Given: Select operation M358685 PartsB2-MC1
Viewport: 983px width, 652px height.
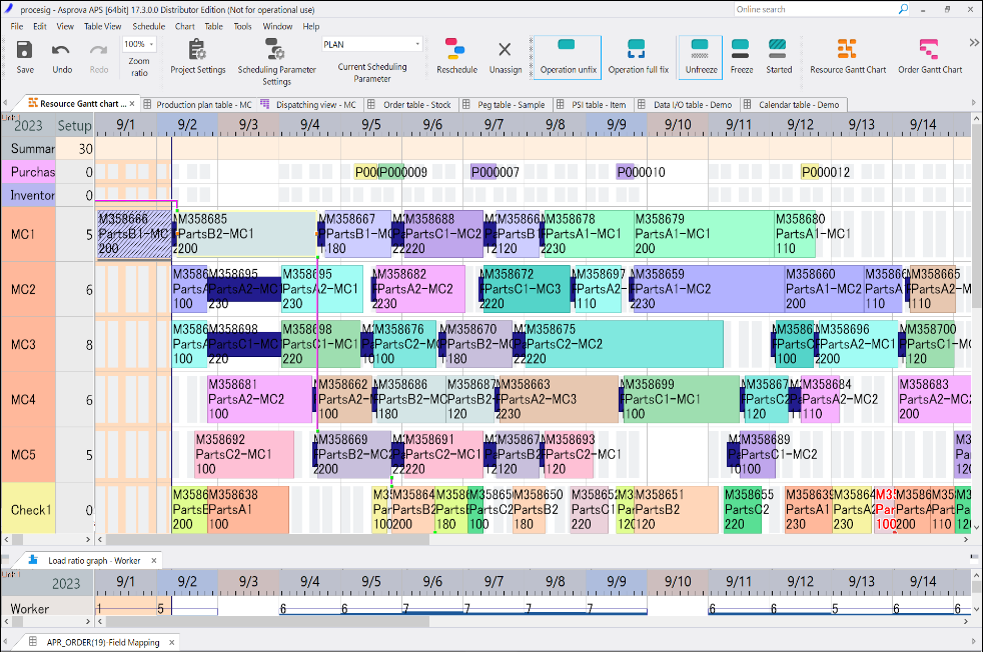Looking at the screenshot, I should click(x=247, y=234).
